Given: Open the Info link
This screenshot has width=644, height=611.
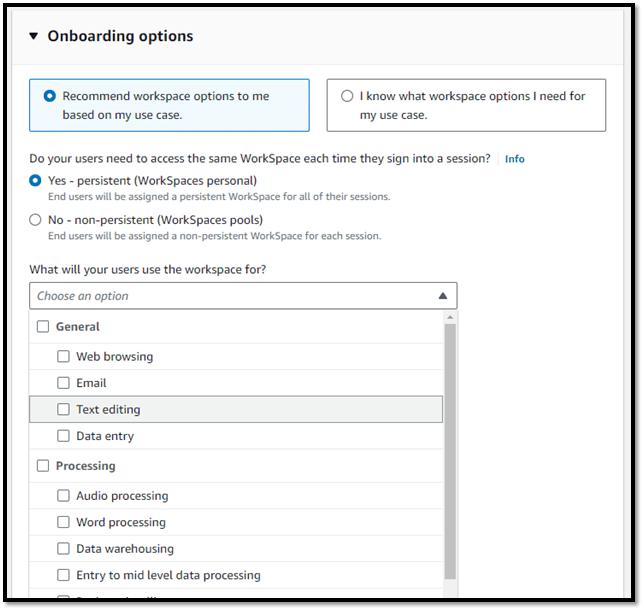Looking at the screenshot, I should tap(514, 159).
